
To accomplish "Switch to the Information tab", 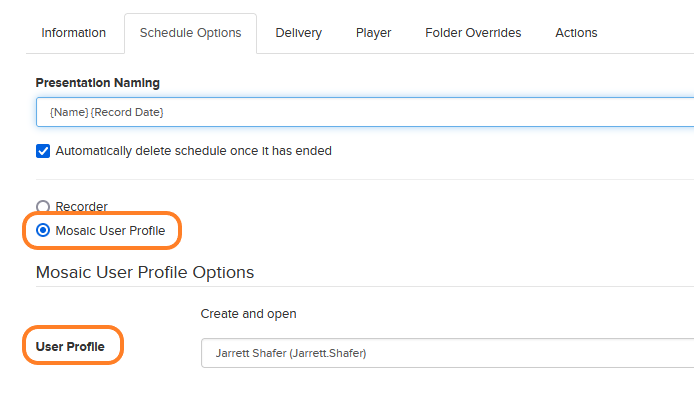I will pos(73,33).
